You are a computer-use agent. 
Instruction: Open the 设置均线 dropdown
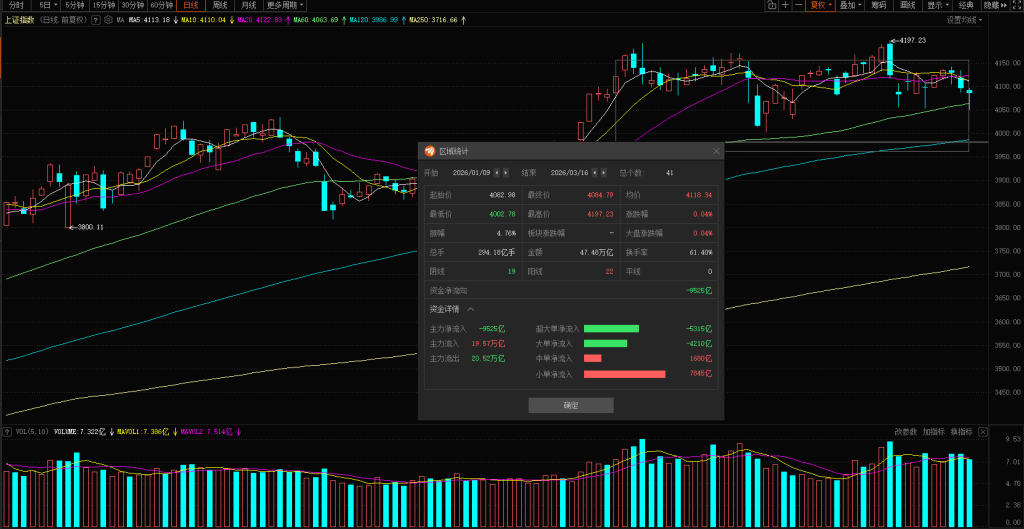964,19
